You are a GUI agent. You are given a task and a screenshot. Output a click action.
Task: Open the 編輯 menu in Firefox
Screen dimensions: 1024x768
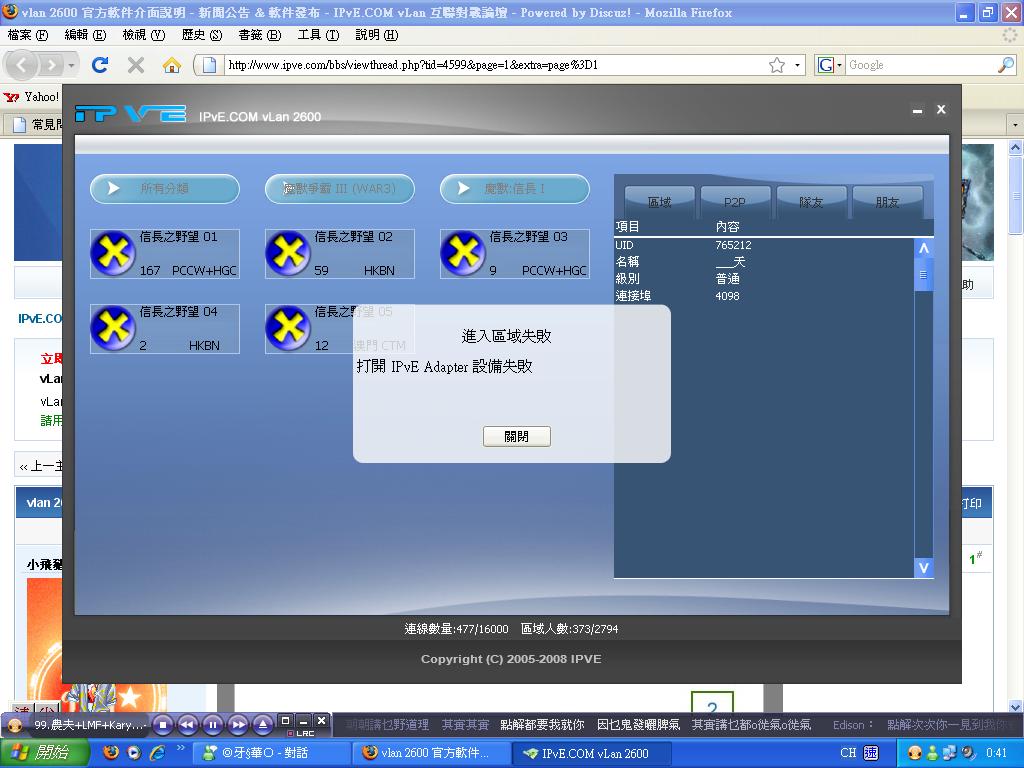pyautogui.click(x=85, y=35)
